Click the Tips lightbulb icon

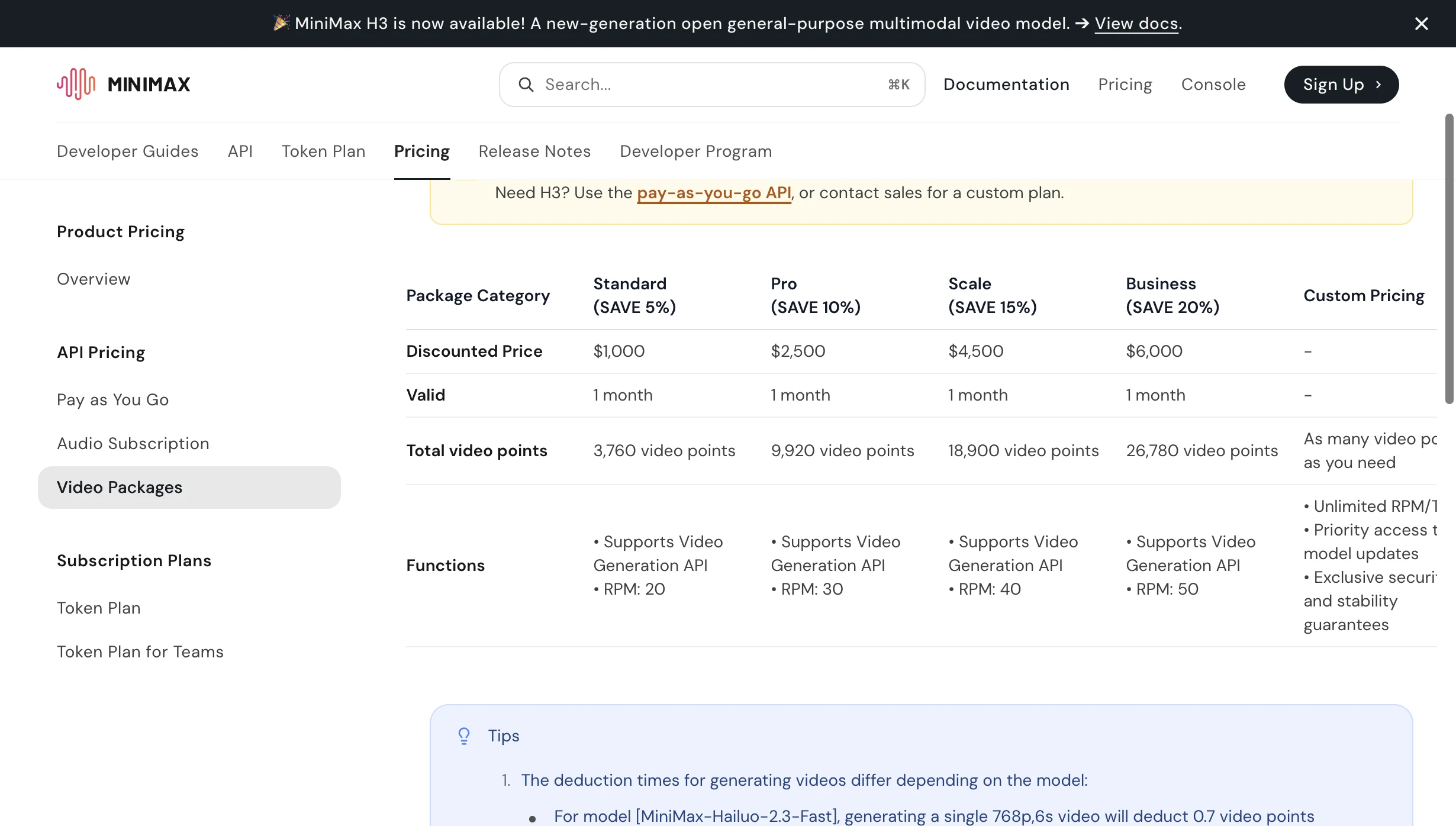point(464,735)
